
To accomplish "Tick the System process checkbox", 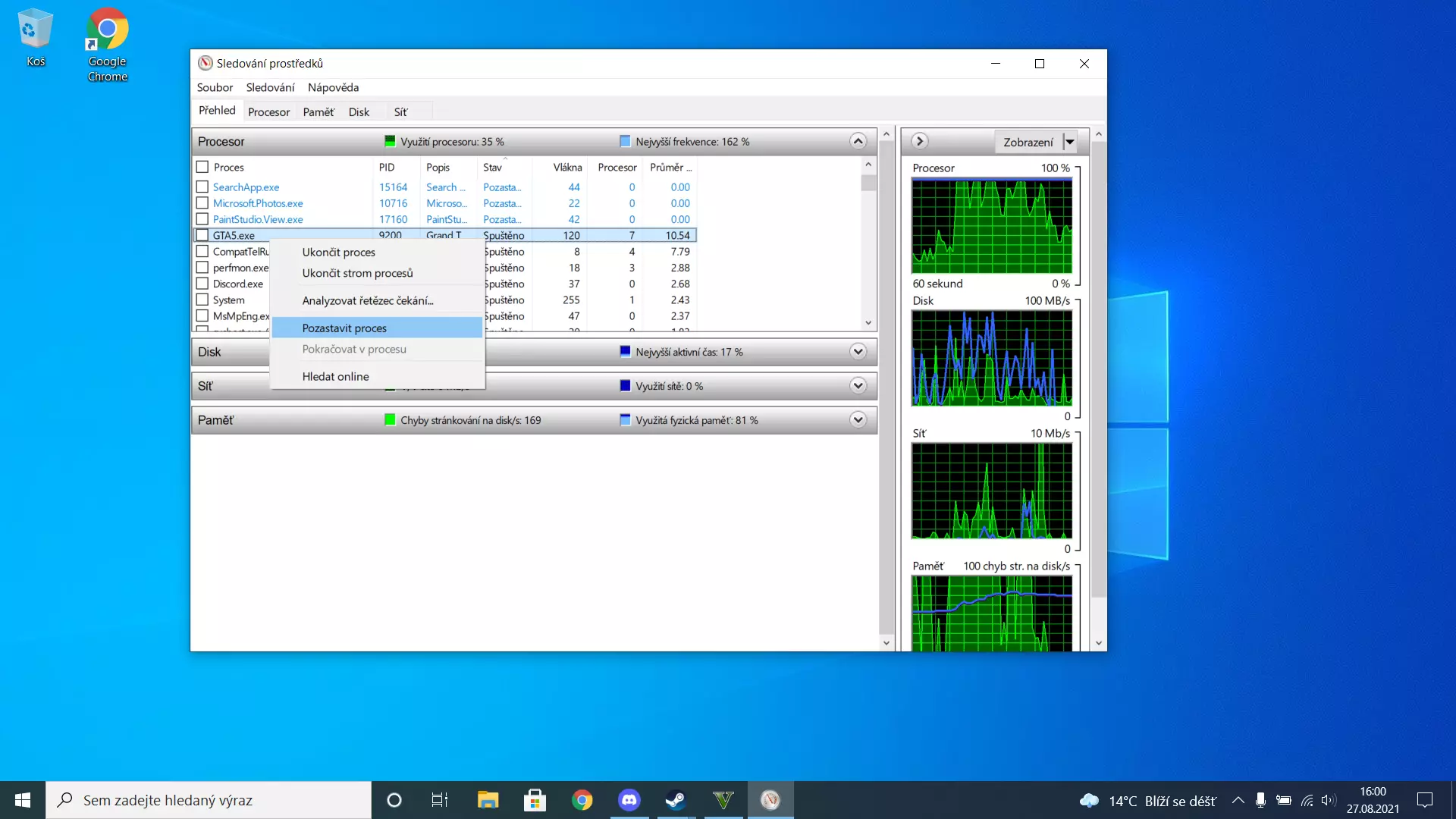I will (202, 300).
